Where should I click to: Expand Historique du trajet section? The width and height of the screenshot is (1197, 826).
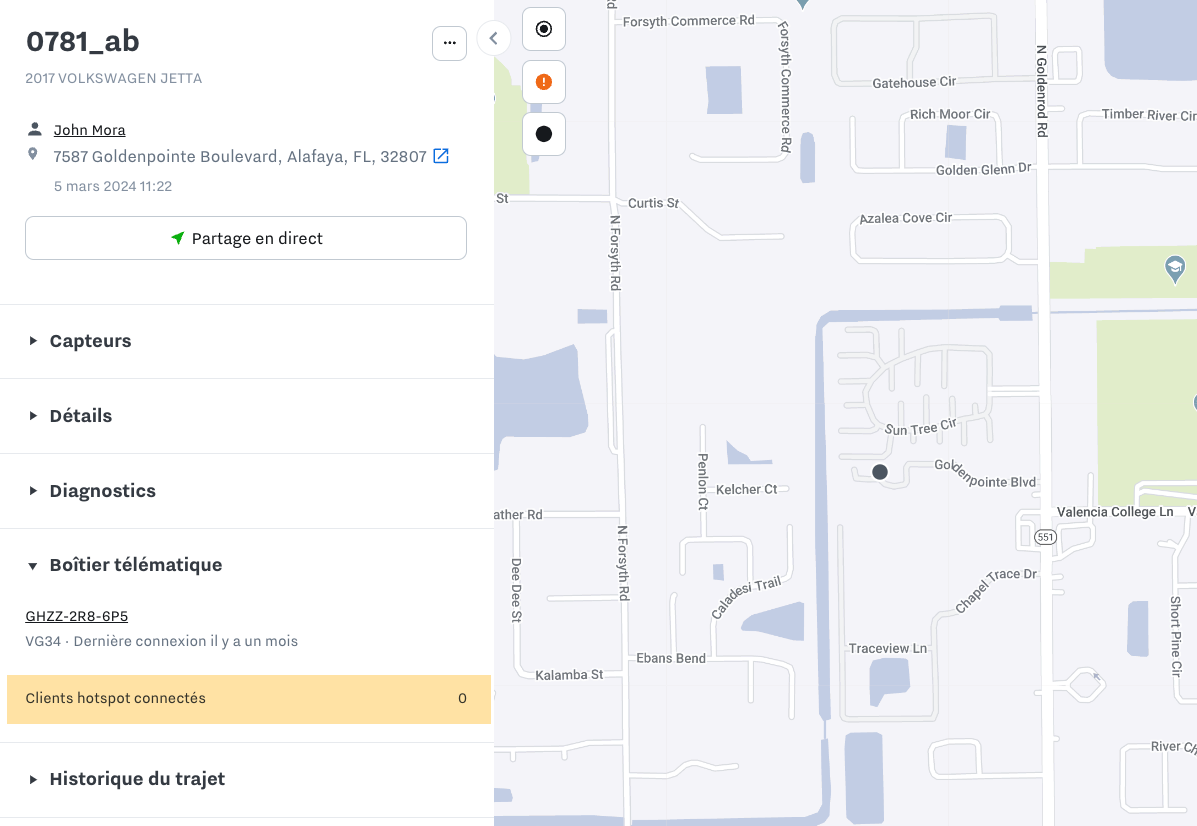137,779
